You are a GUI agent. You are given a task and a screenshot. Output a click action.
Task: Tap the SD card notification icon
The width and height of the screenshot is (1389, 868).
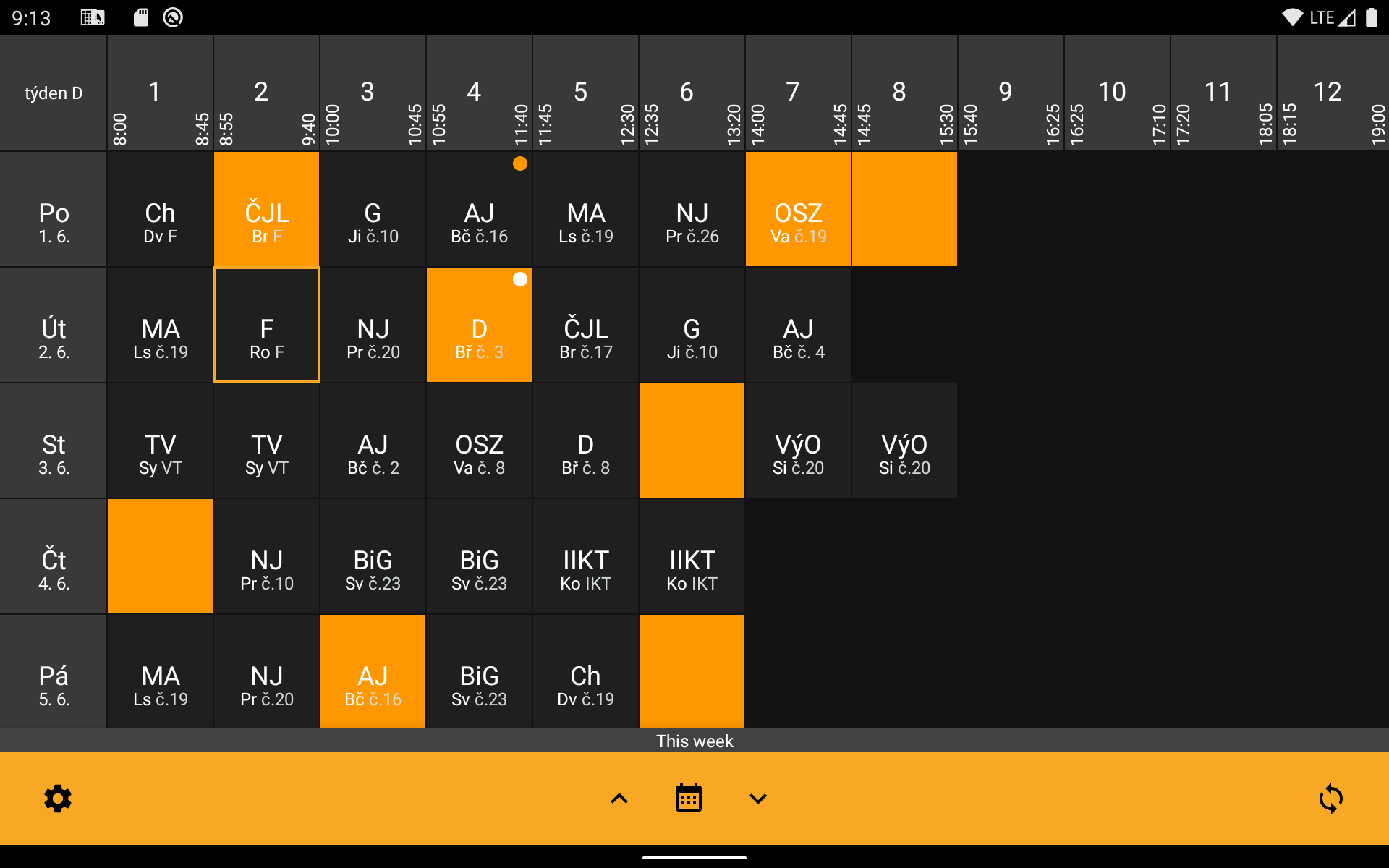[141, 17]
